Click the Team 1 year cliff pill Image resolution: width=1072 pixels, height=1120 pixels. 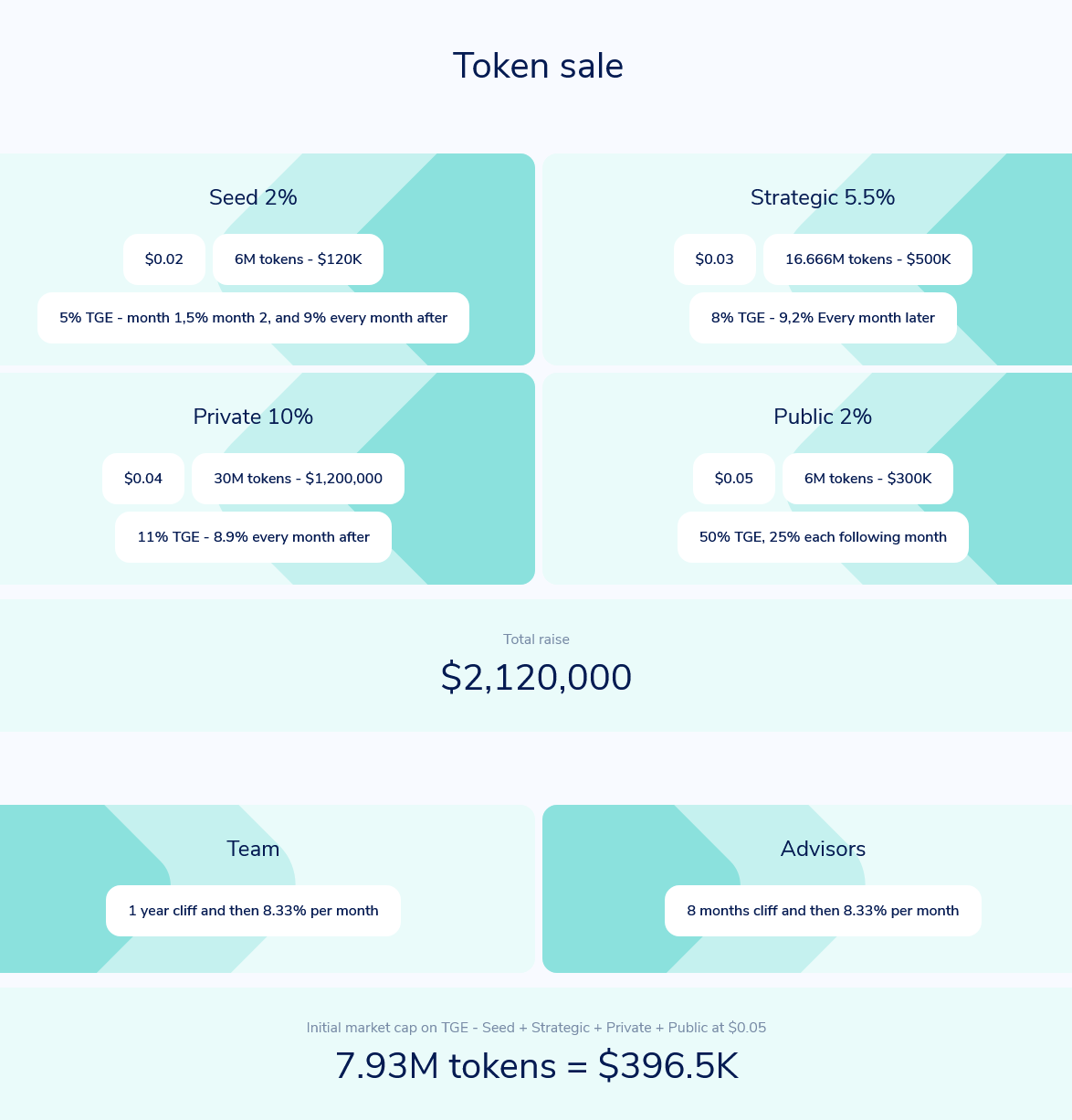(x=253, y=911)
